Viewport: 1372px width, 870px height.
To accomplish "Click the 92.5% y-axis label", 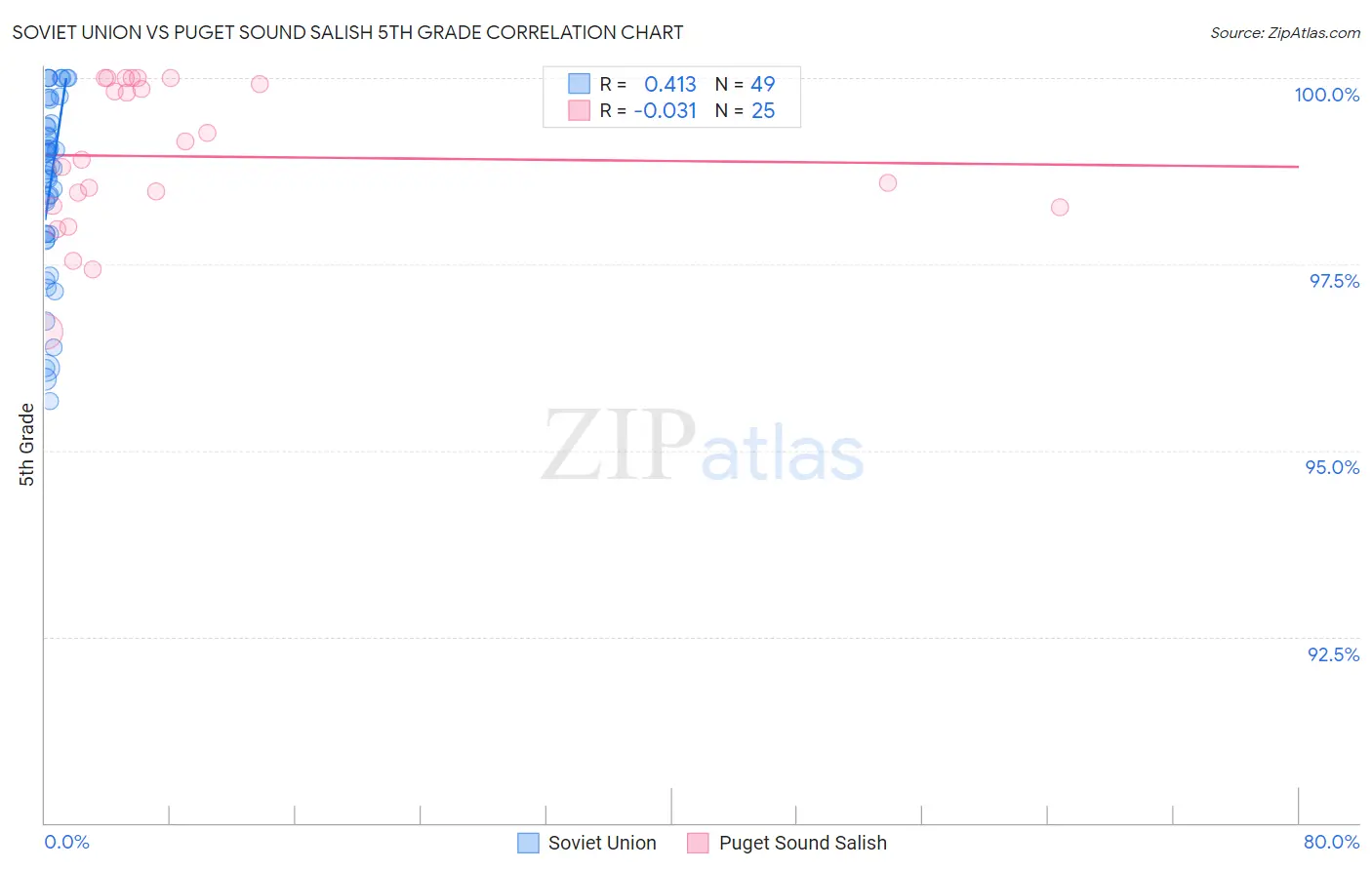I will (x=1333, y=654).
